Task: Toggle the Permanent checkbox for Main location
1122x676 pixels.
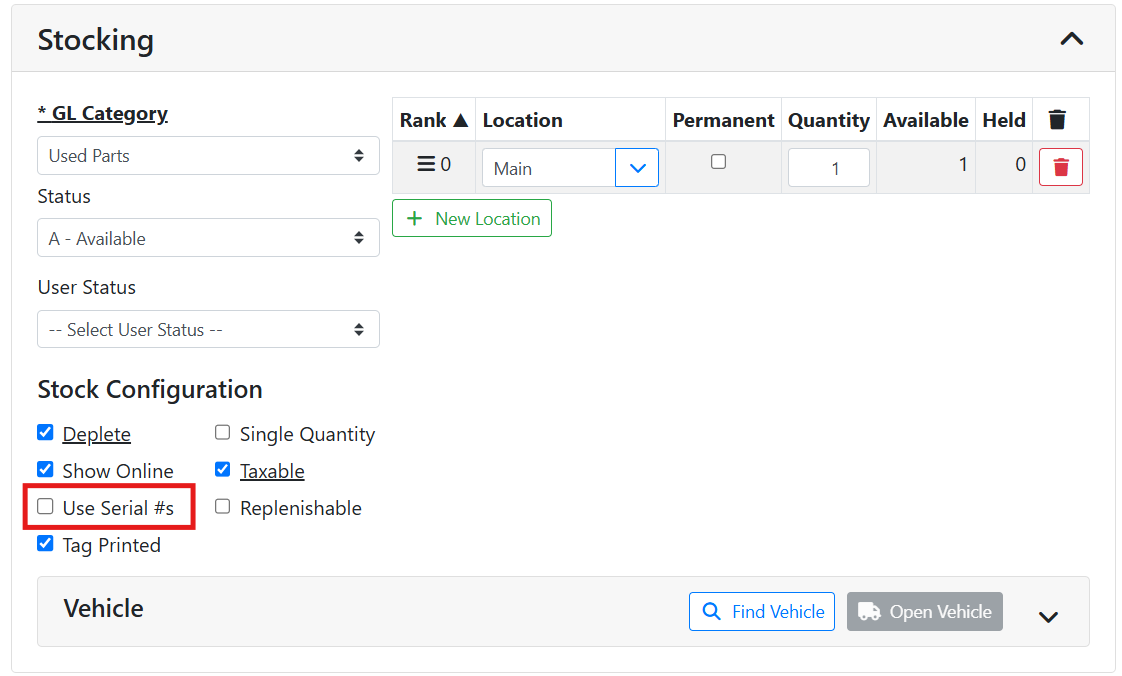Action: coord(718,162)
